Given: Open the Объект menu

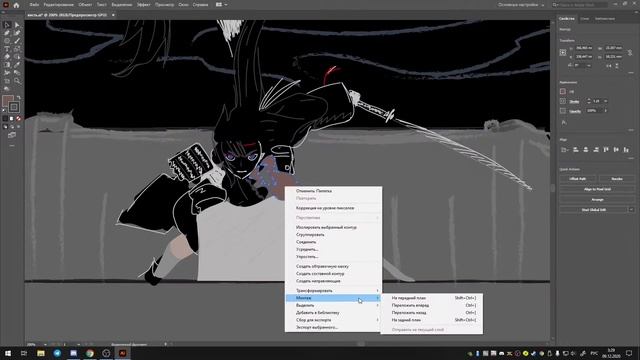Looking at the screenshot, I should (85, 5).
